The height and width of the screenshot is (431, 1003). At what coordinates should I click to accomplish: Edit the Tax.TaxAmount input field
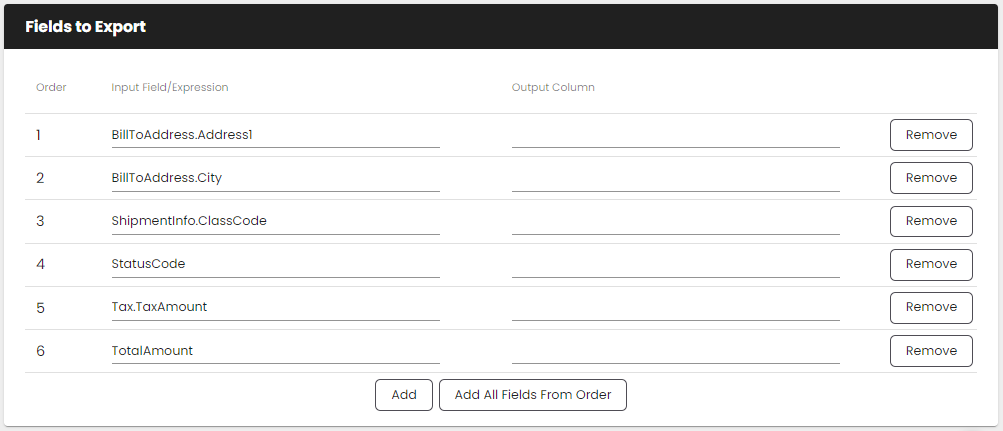(x=275, y=307)
